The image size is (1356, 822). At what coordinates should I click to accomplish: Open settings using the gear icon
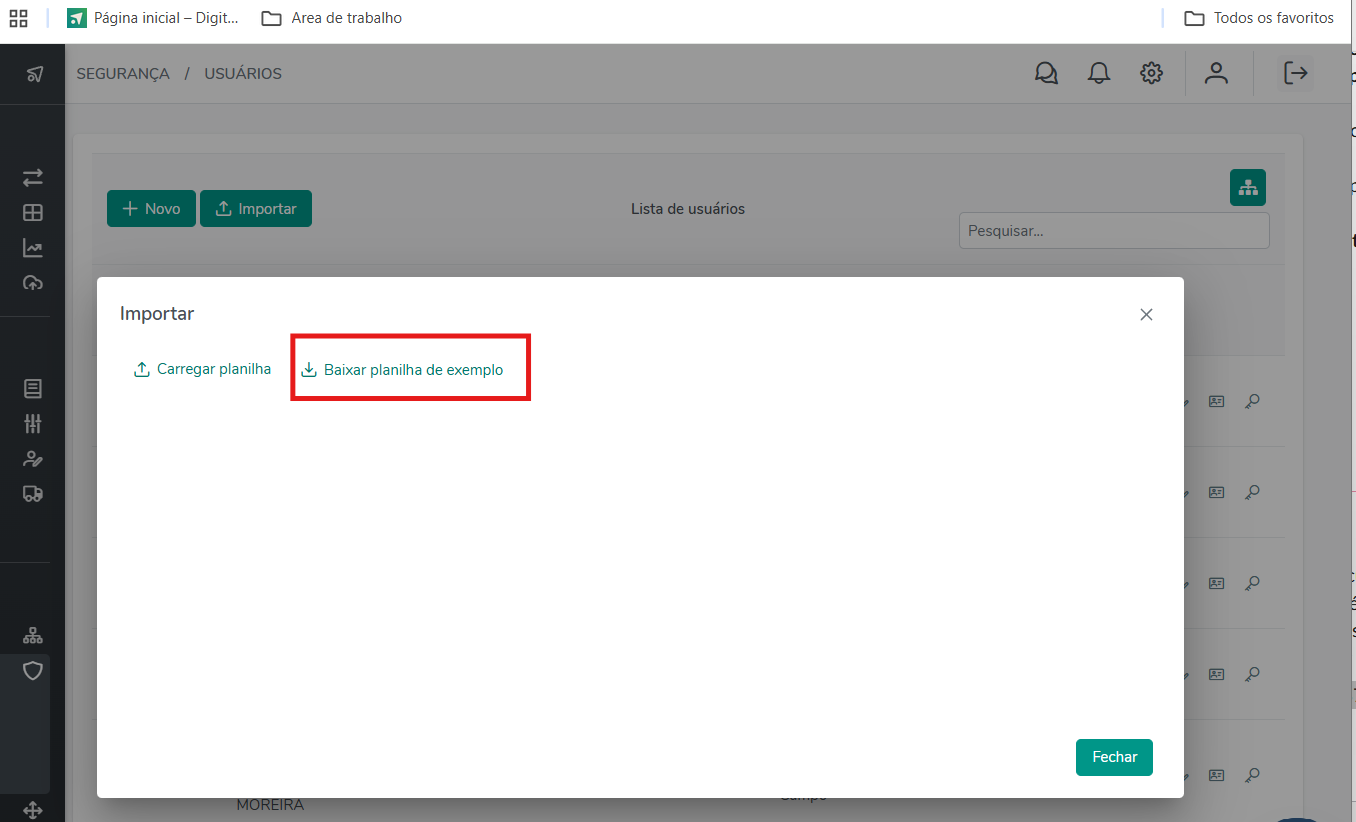pos(1151,73)
